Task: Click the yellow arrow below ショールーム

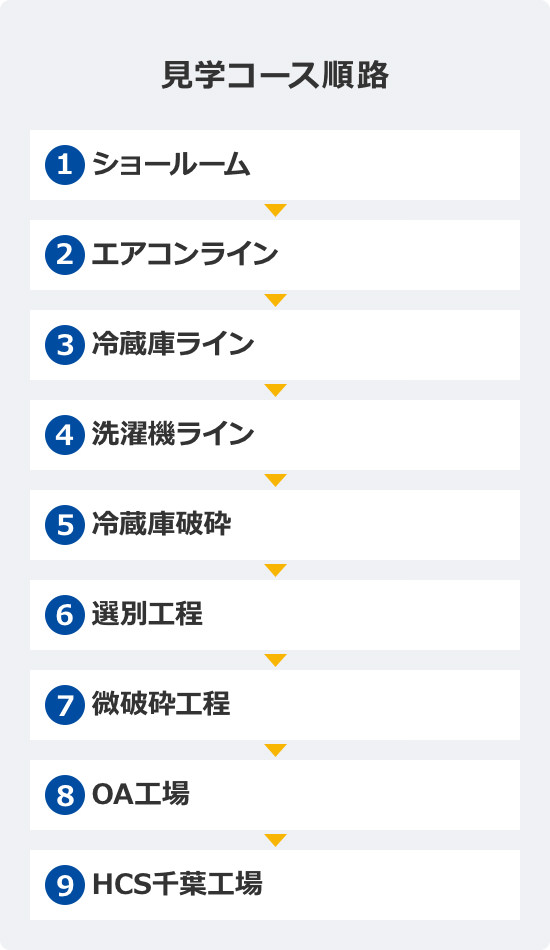Action: [275, 210]
